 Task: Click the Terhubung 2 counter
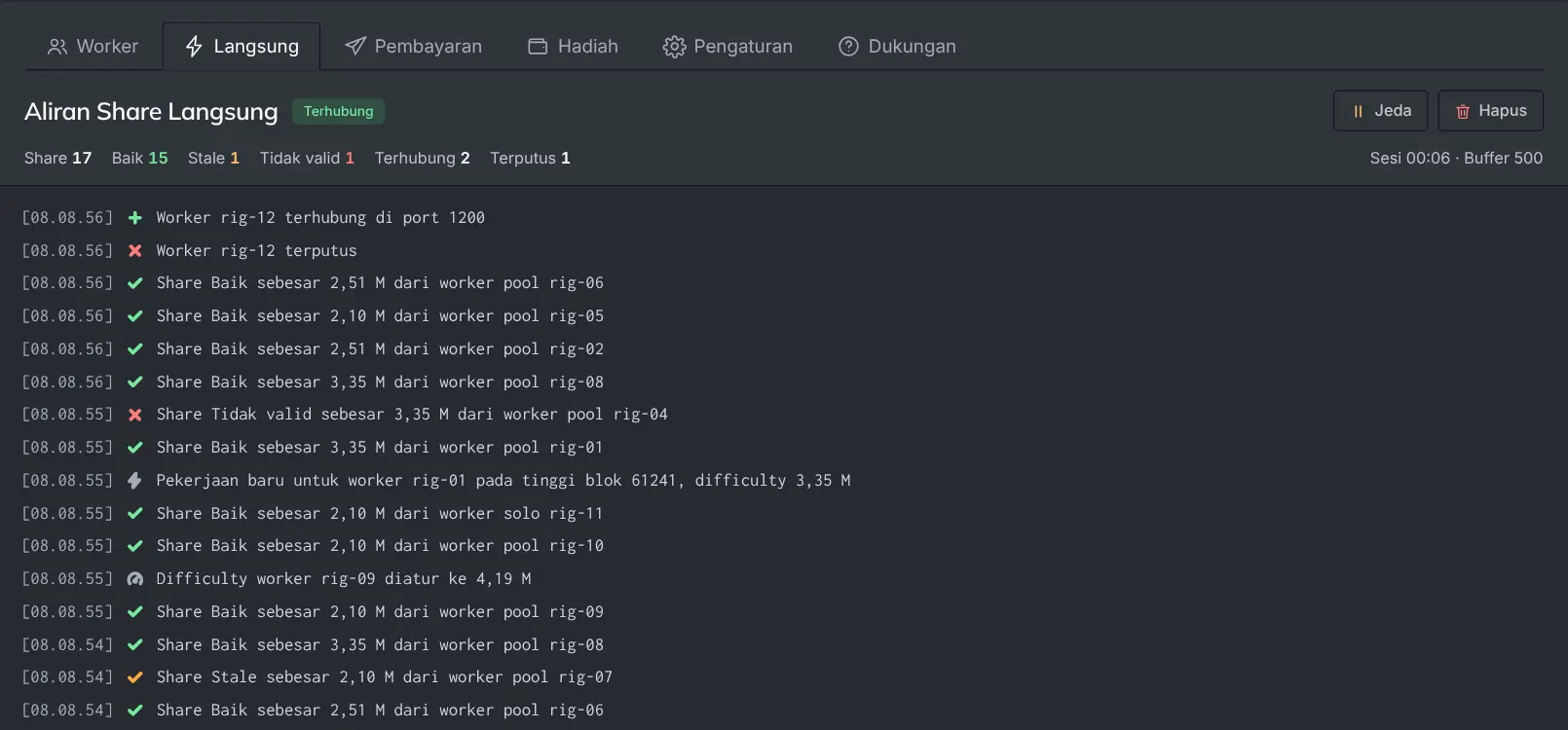click(423, 158)
